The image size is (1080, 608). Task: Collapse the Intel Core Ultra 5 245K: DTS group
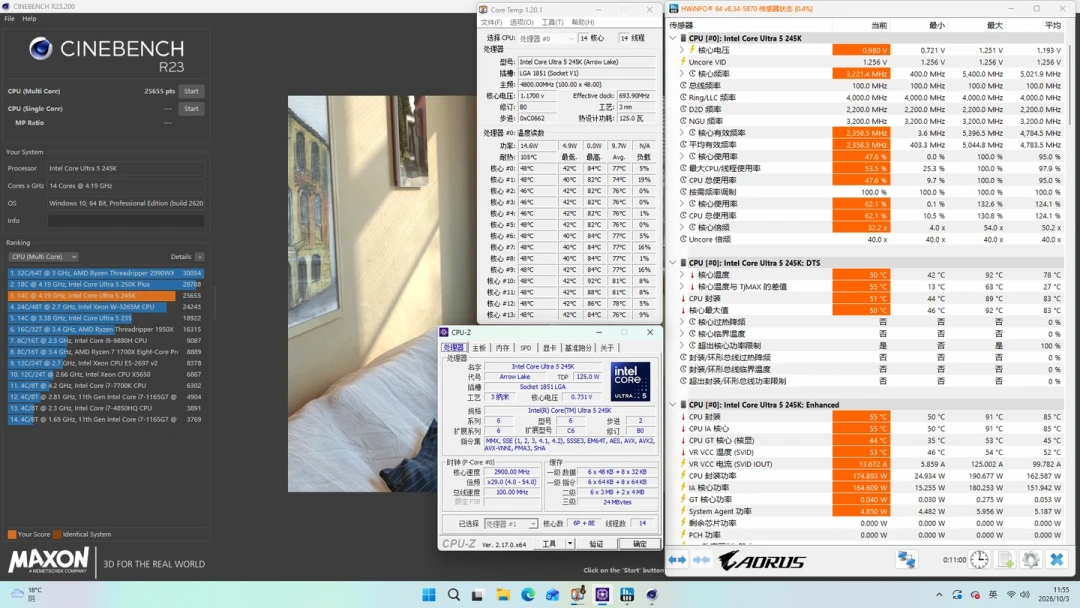point(673,262)
